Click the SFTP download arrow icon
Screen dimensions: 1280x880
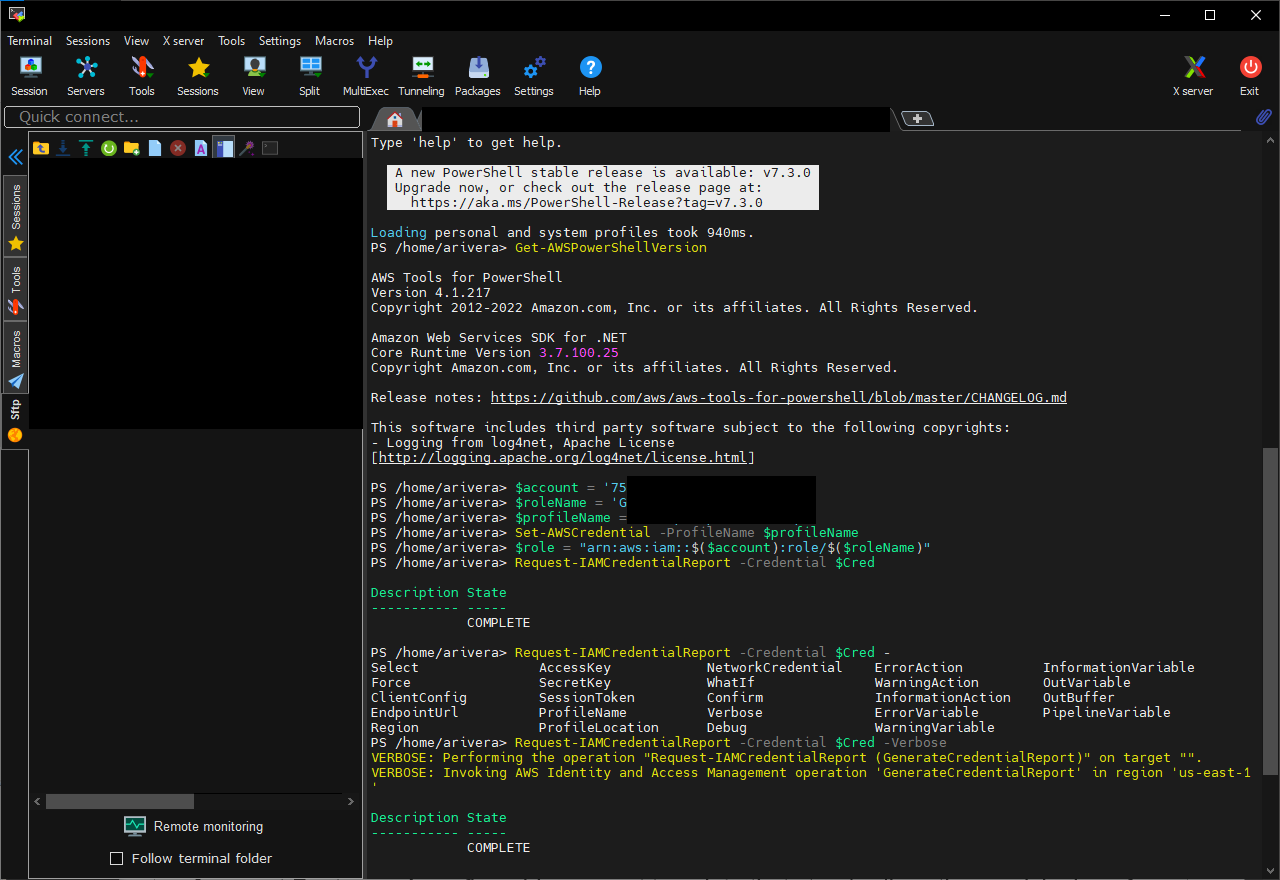(x=63, y=148)
